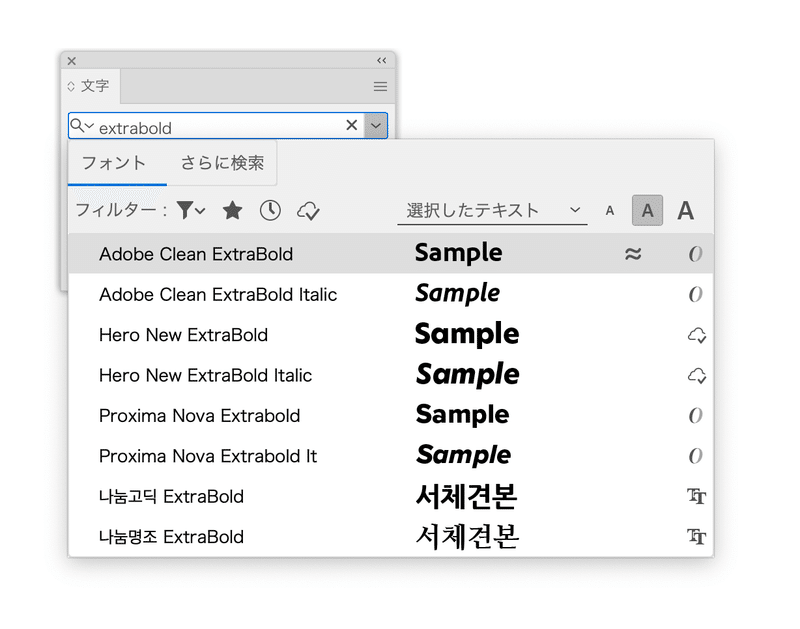Cycle panel view arrows beside 文字 tab
800x629 pixels.
(x=71, y=86)
